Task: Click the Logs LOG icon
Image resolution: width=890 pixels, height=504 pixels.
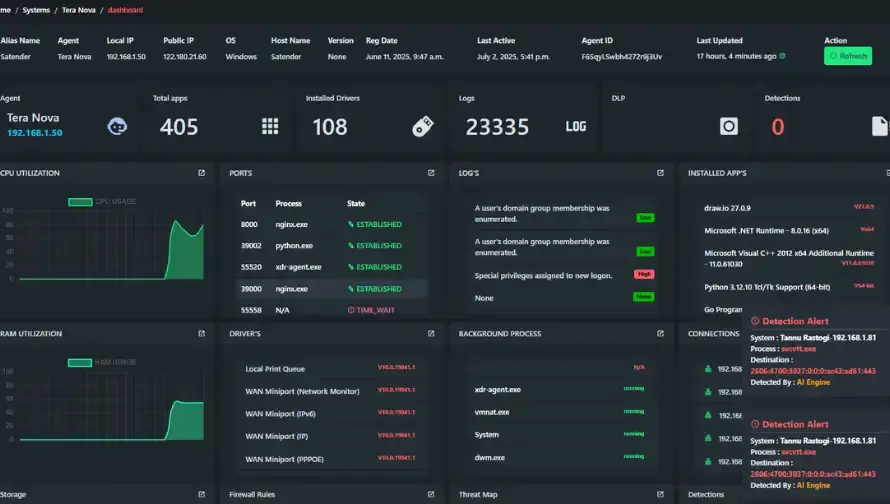Action: 576,126
